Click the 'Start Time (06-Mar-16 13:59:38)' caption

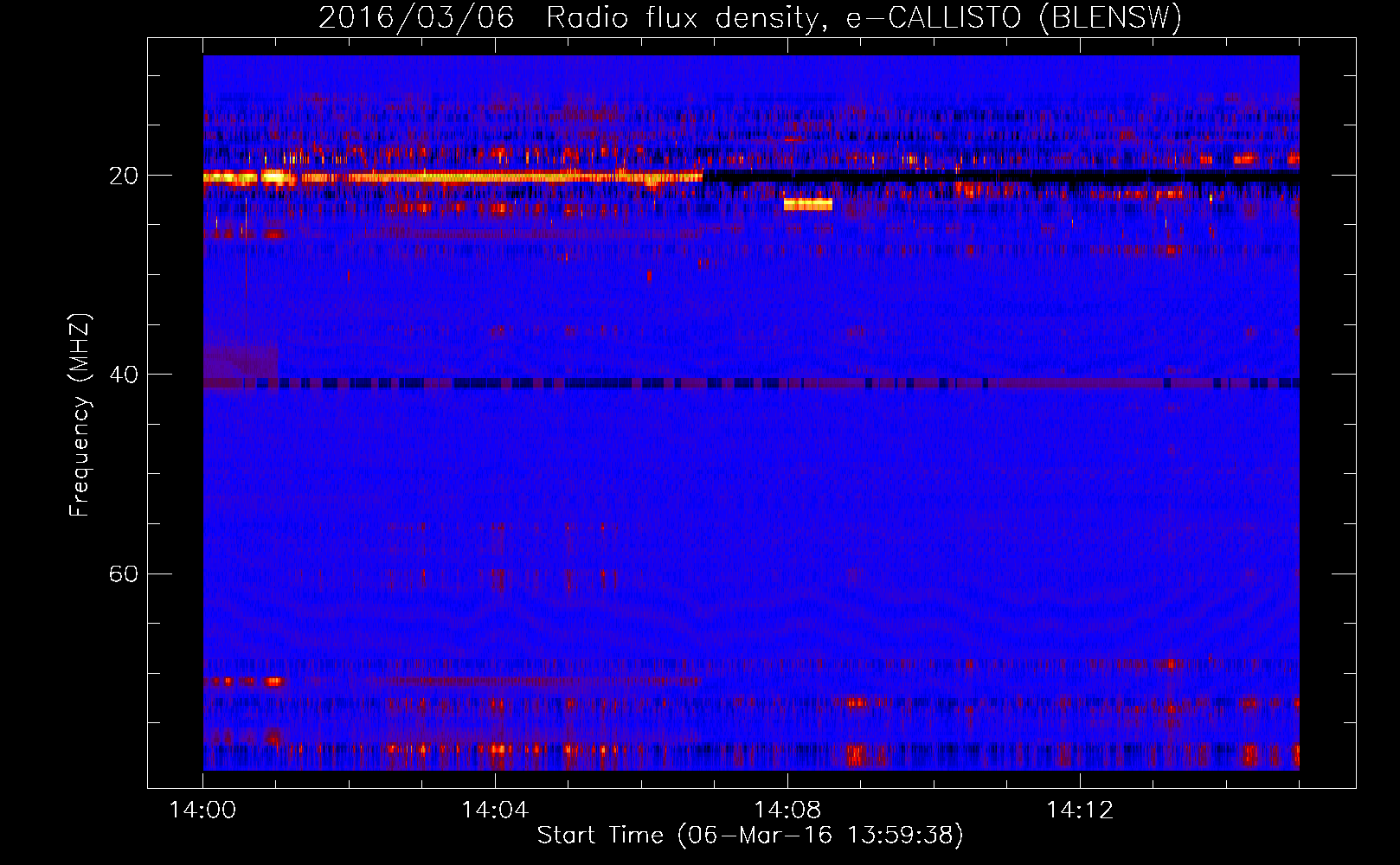tap(750, 836)
